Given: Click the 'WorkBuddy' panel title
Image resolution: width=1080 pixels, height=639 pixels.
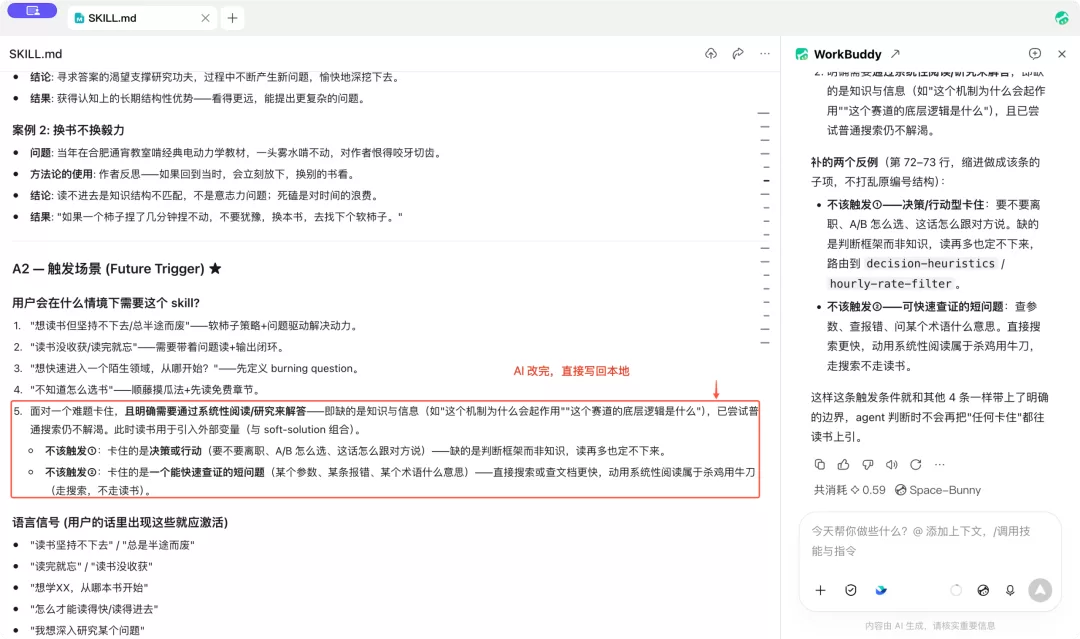Looking at the screenshot, I should pyautogui.click(x=847, y=54).
